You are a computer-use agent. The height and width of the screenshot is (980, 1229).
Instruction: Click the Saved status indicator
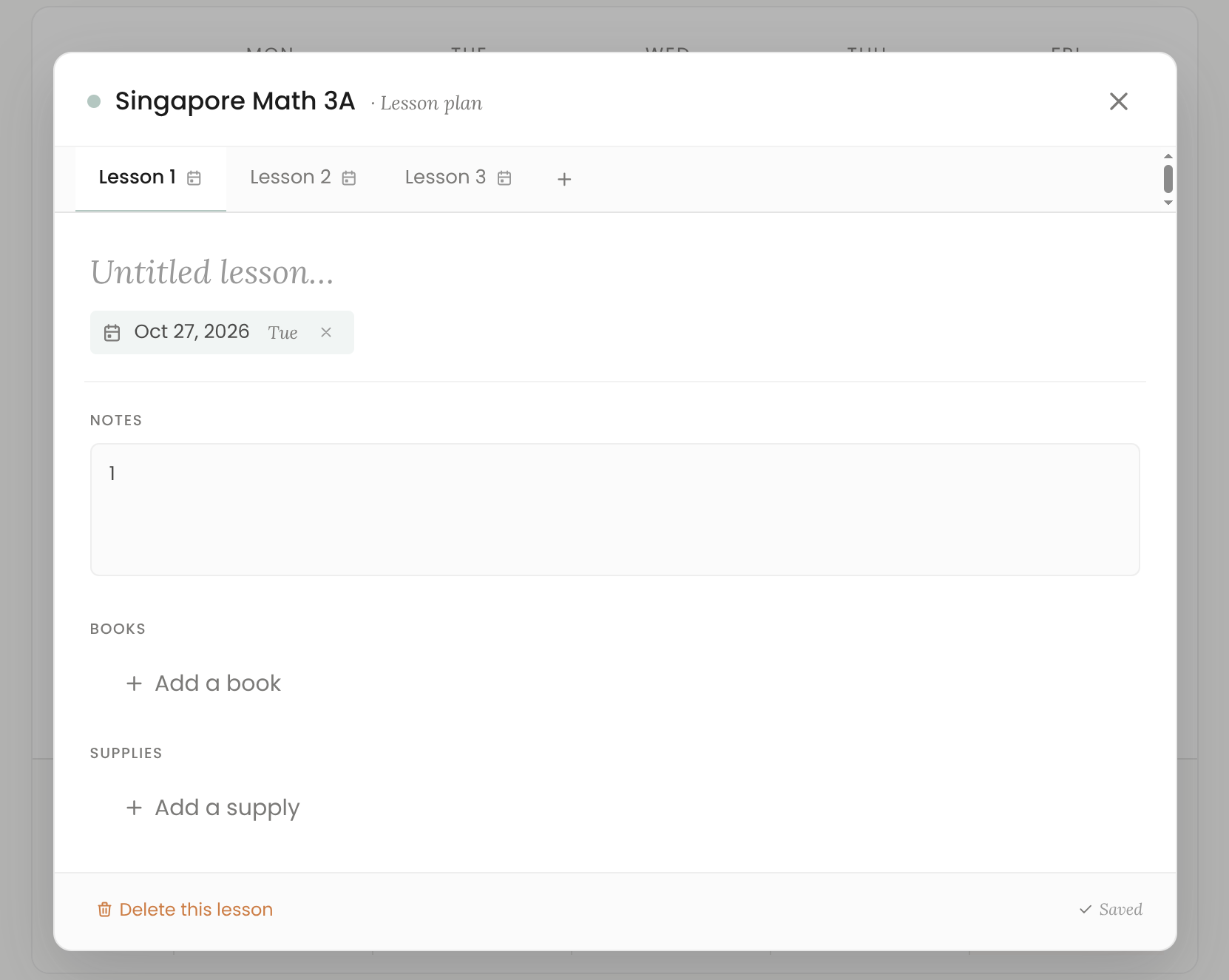(x=1111, y=910)
